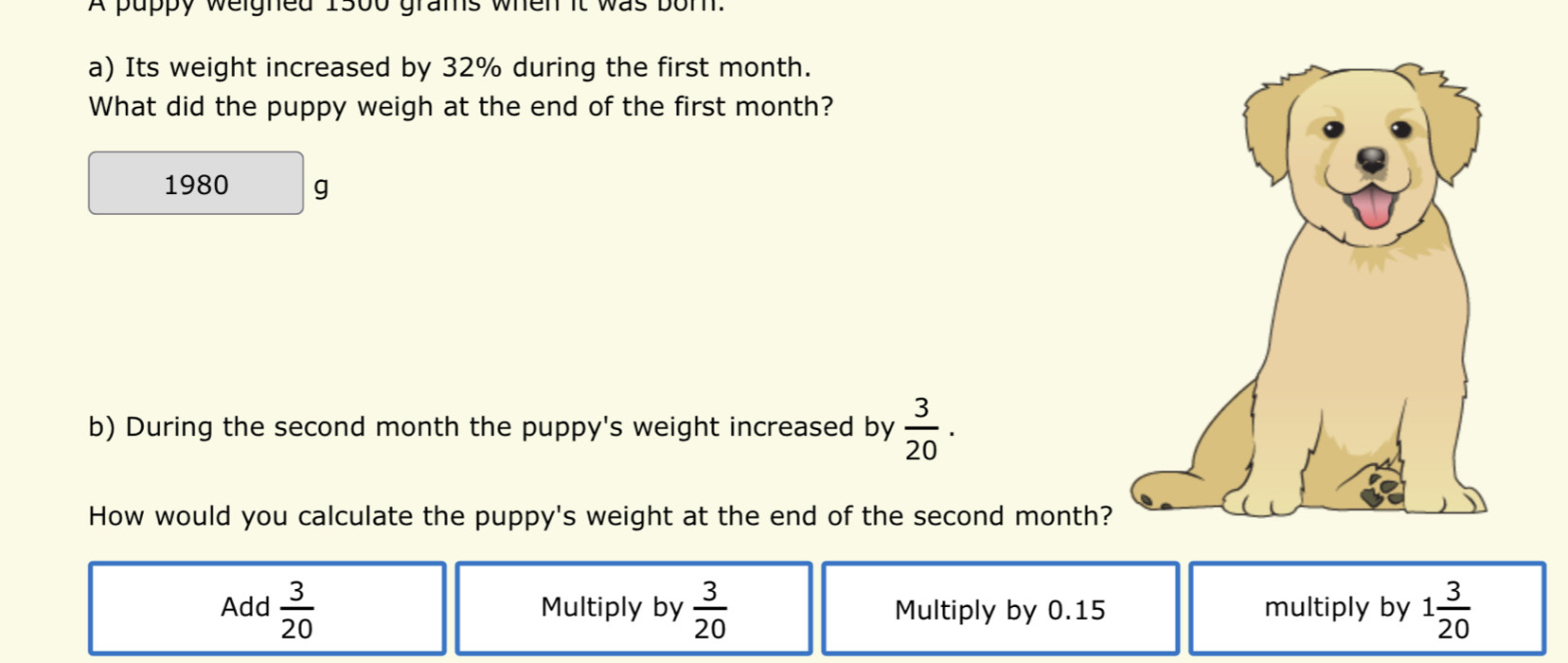Click "What did the puppy weigh" question text
The image size is (1568, 663).
click(460, 106)
